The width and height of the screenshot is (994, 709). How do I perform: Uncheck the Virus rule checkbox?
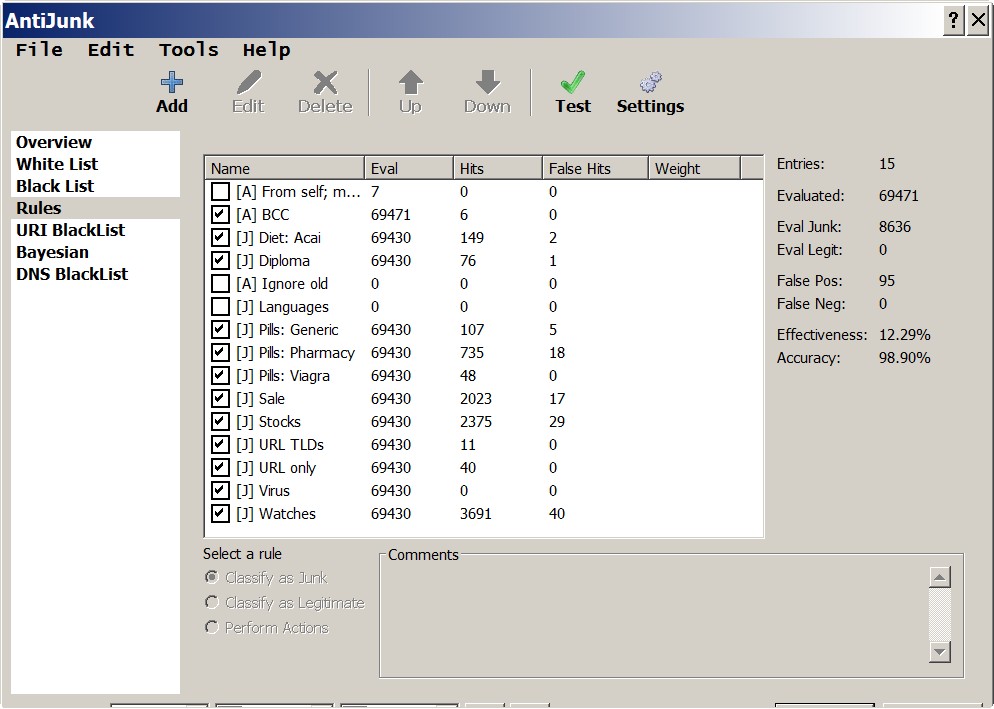tap(220, 491)
